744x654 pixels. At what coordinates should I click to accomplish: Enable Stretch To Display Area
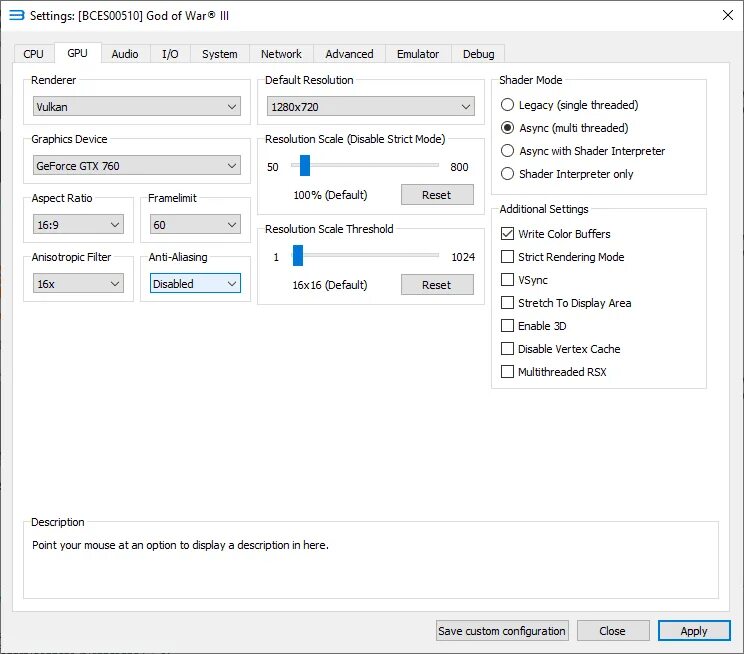566,303
